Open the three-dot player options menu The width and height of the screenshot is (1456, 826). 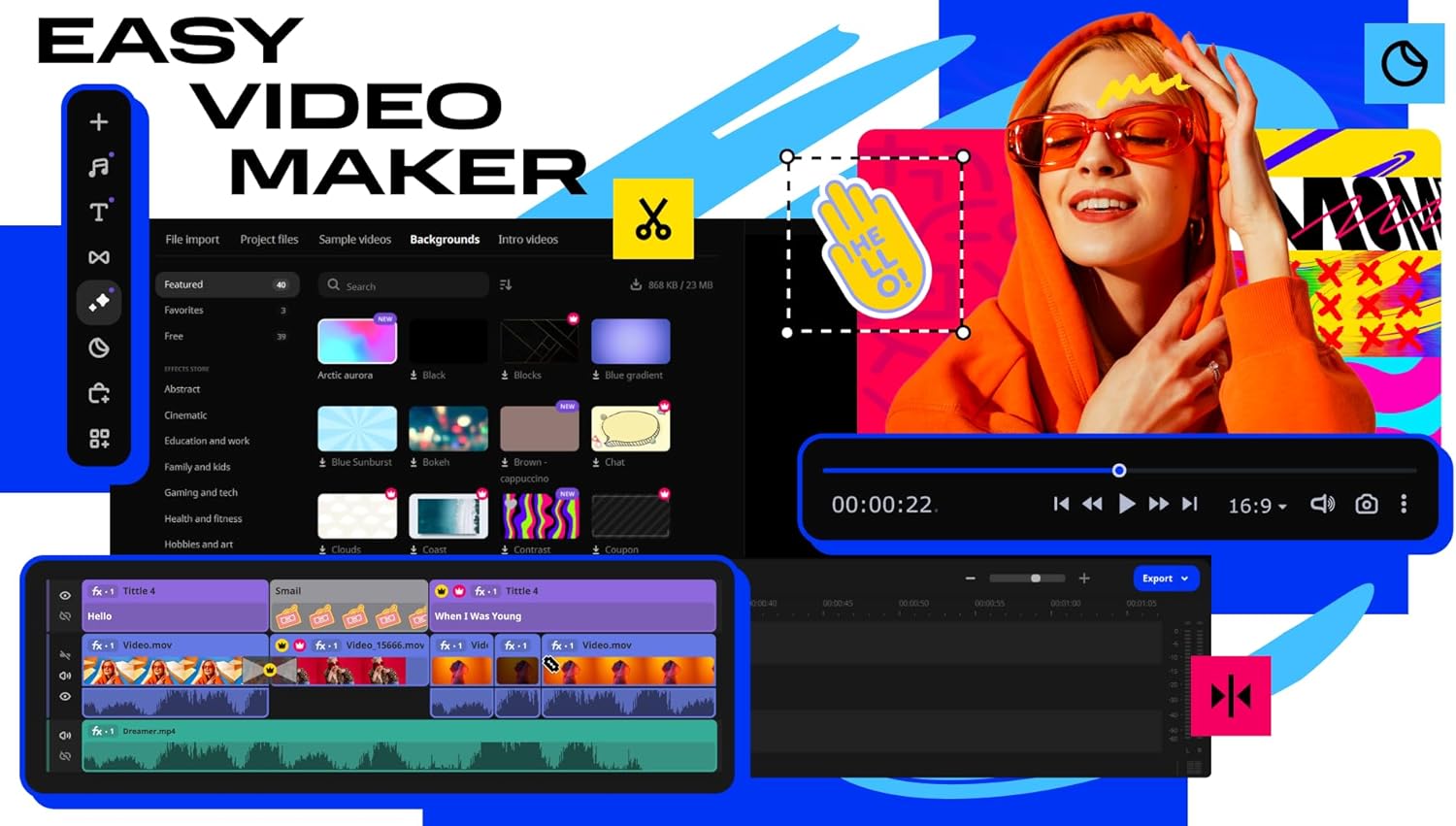(1404, 504)
